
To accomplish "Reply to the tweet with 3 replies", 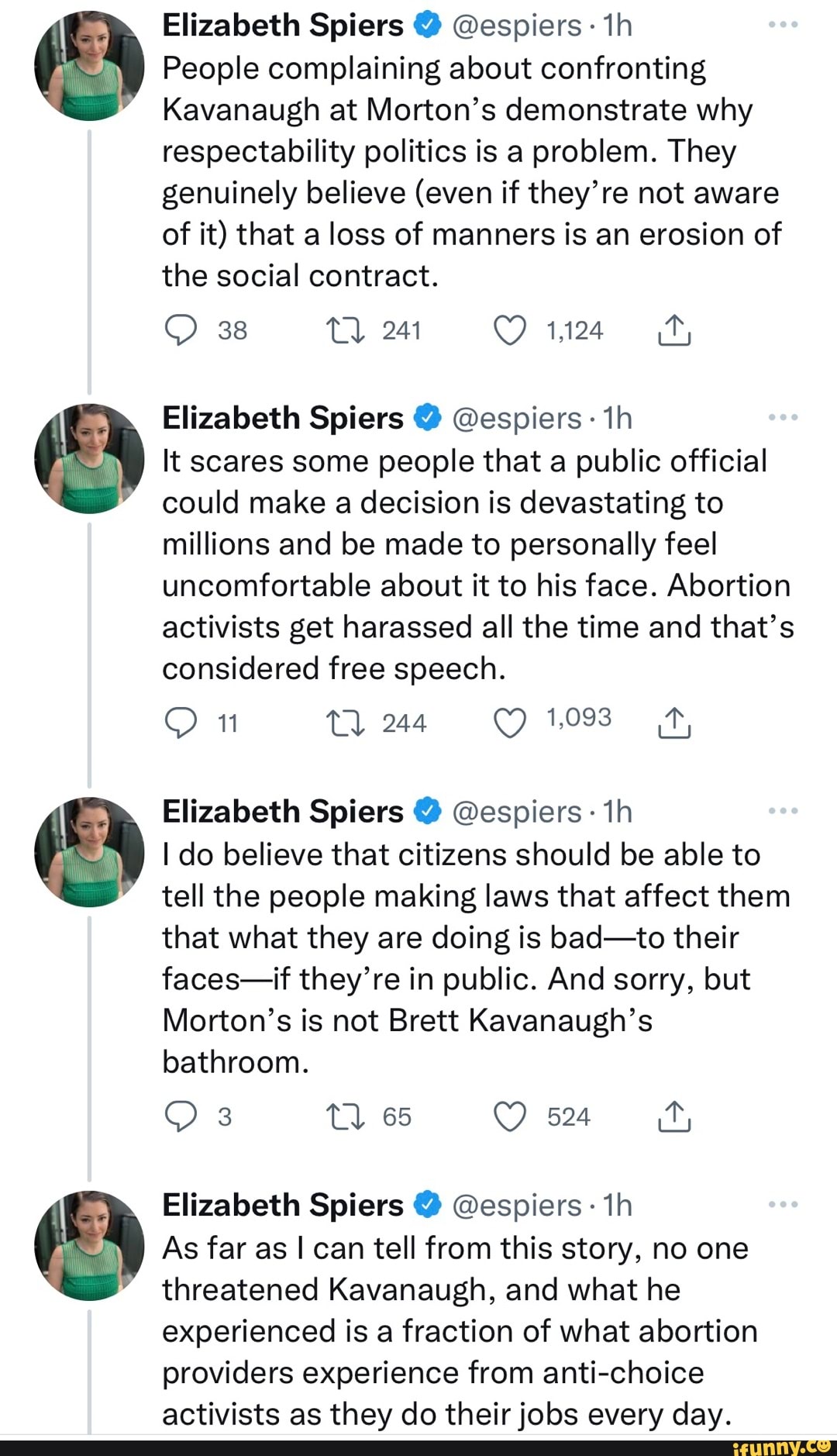I will 181,1117.
